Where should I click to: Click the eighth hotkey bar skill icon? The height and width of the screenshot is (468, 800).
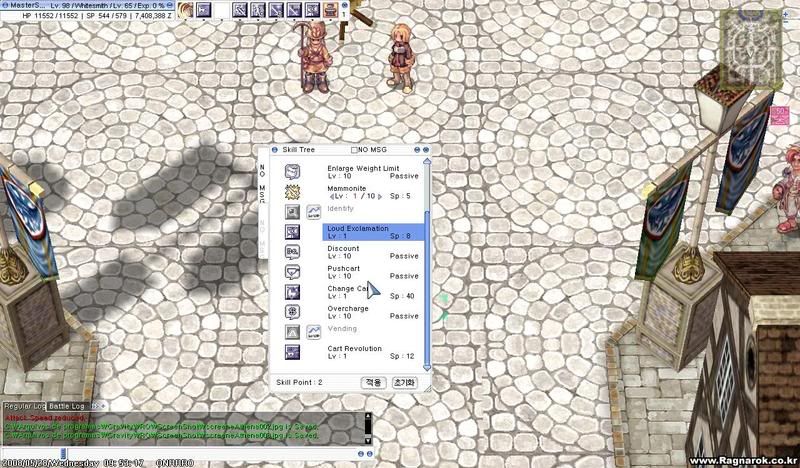tap(312, 10)
